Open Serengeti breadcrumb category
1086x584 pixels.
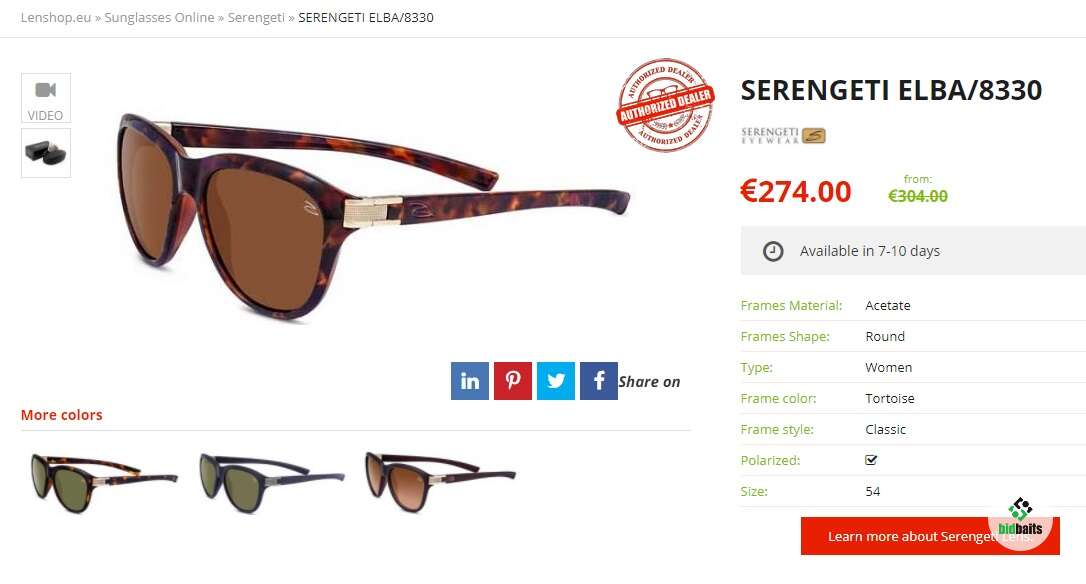point(256,17)
